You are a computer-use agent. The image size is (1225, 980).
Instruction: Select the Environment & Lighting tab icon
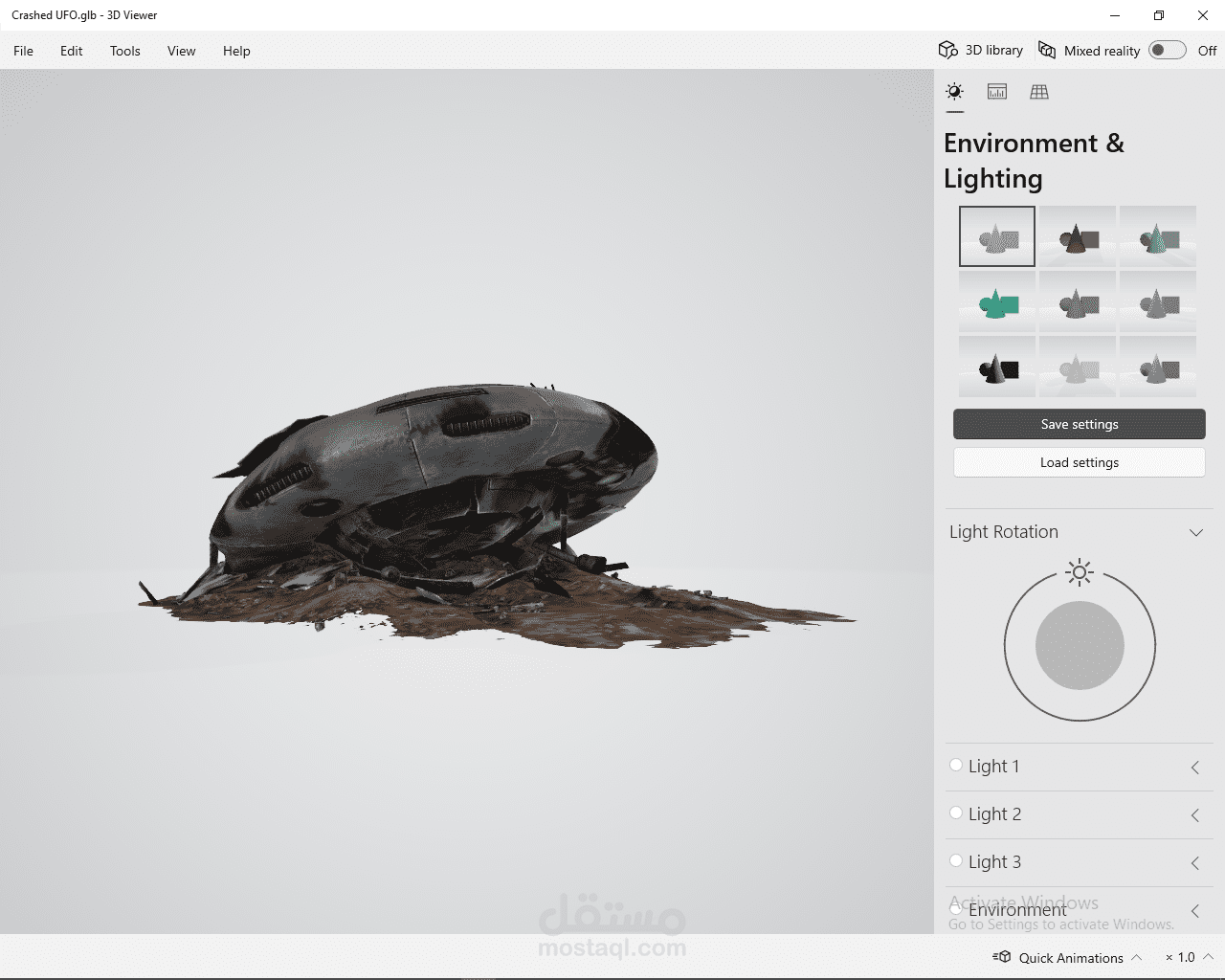click(954, 92)
